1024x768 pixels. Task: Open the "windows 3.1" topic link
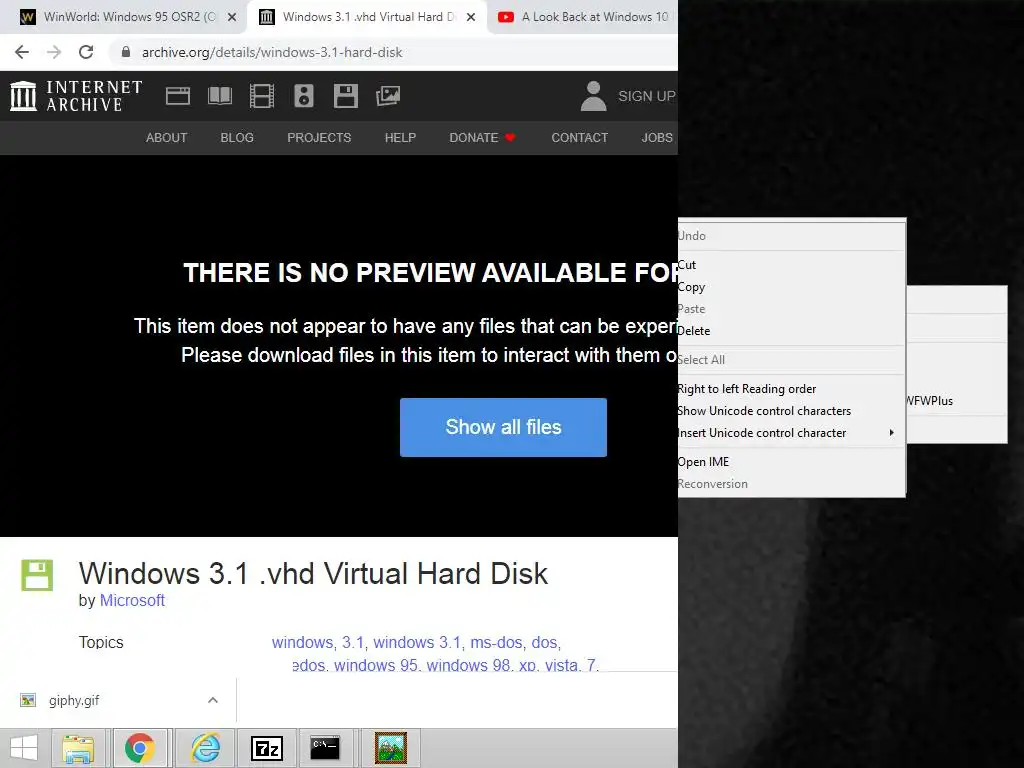[x=417, y=642]
